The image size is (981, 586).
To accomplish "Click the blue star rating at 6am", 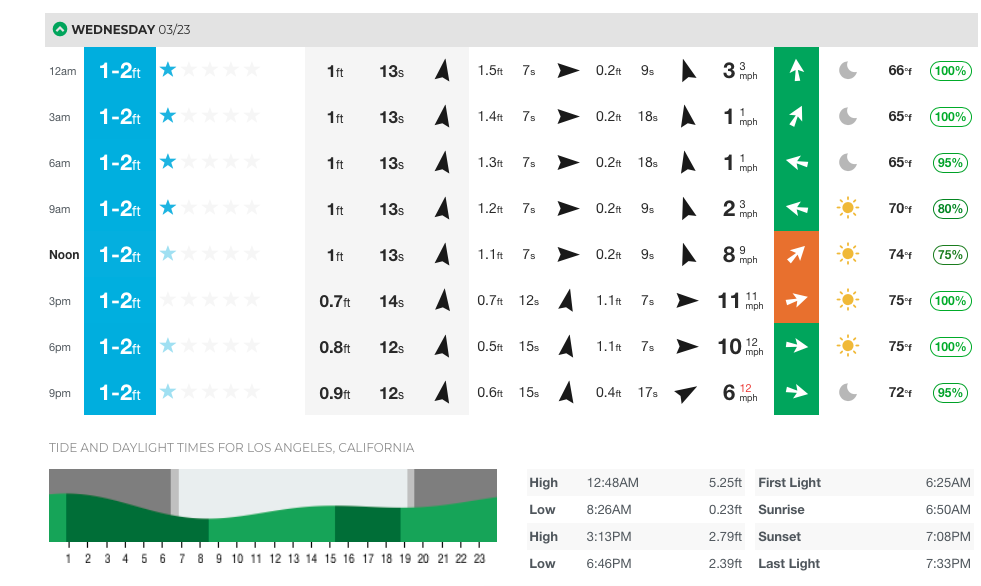I will 168,162.
